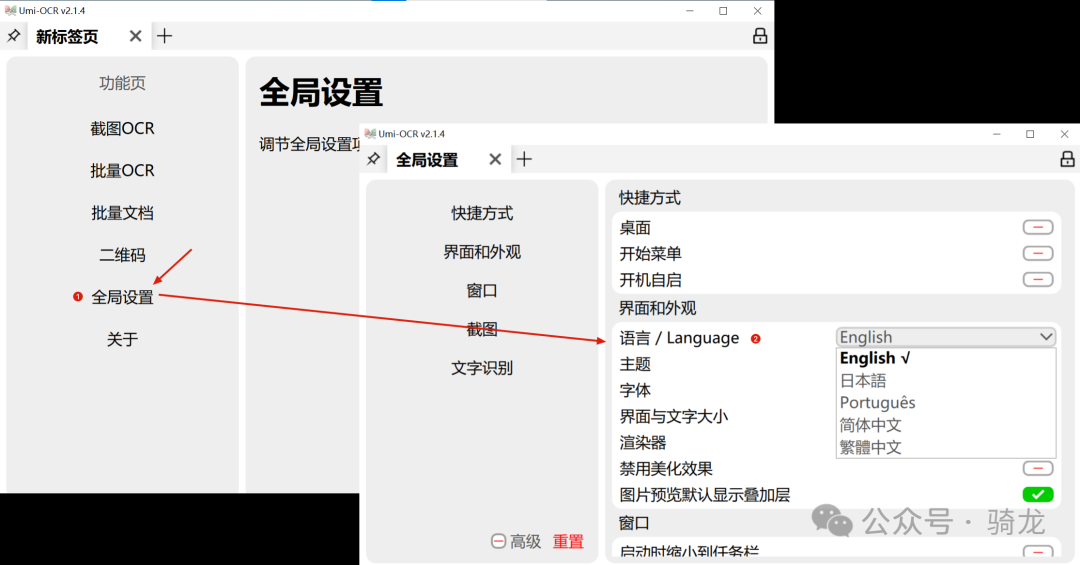Image resolution: width=1080 pixels, height=565 pixels.
Task: Add a new tab in the back window
Action: [x=165, y=36]
